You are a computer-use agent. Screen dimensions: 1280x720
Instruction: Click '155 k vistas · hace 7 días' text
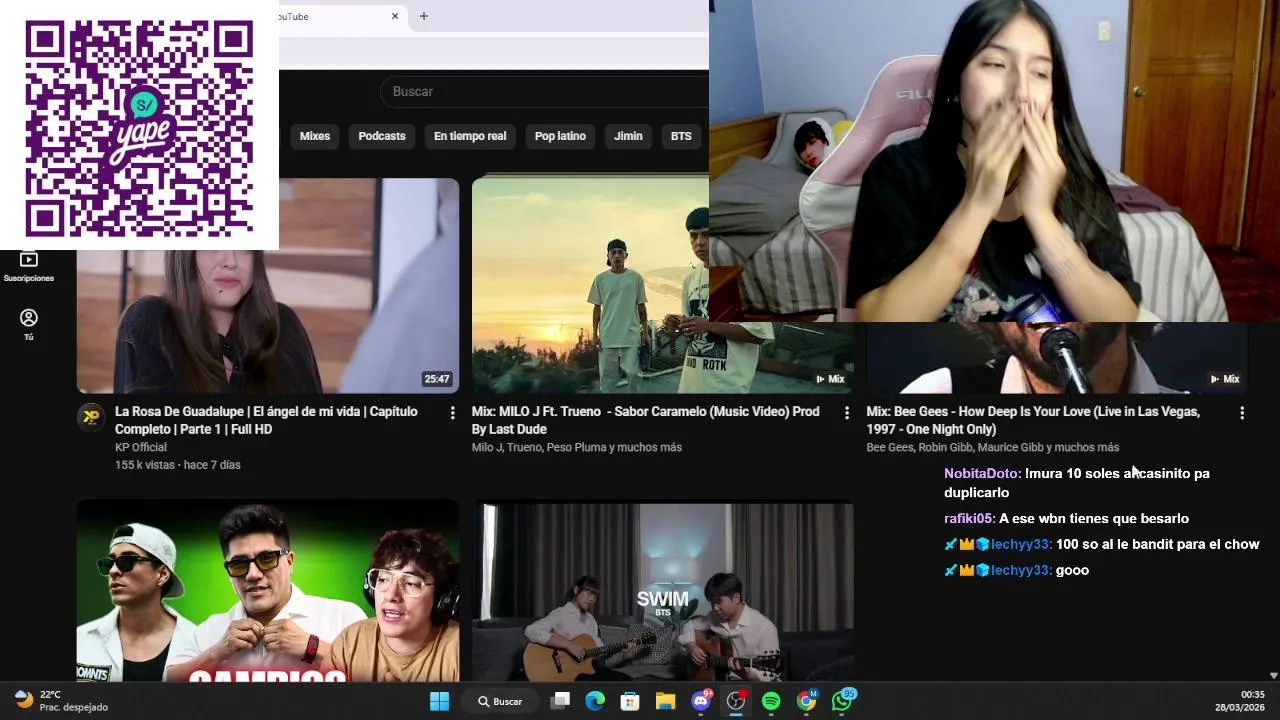[178, 465]
